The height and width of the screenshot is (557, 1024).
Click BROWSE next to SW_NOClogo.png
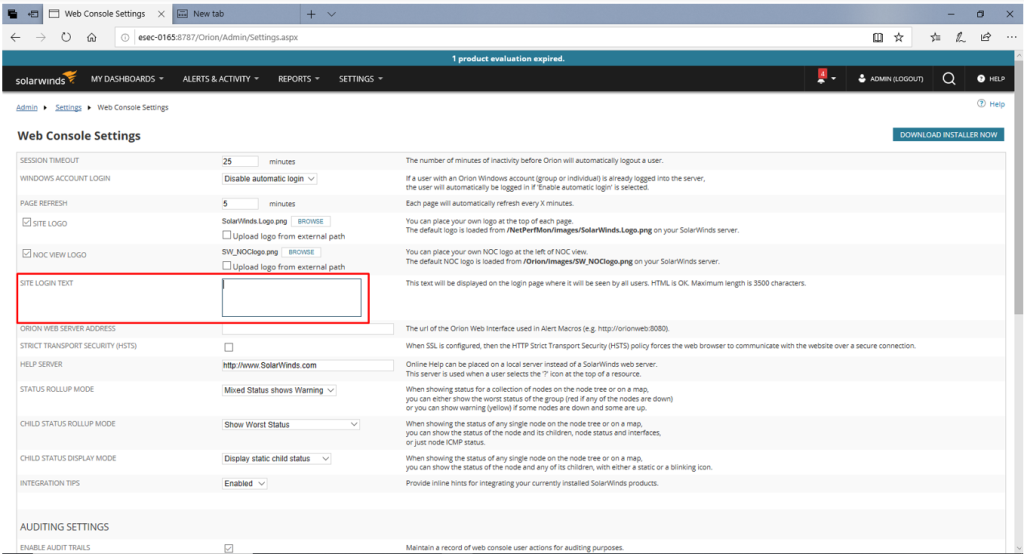301,252
